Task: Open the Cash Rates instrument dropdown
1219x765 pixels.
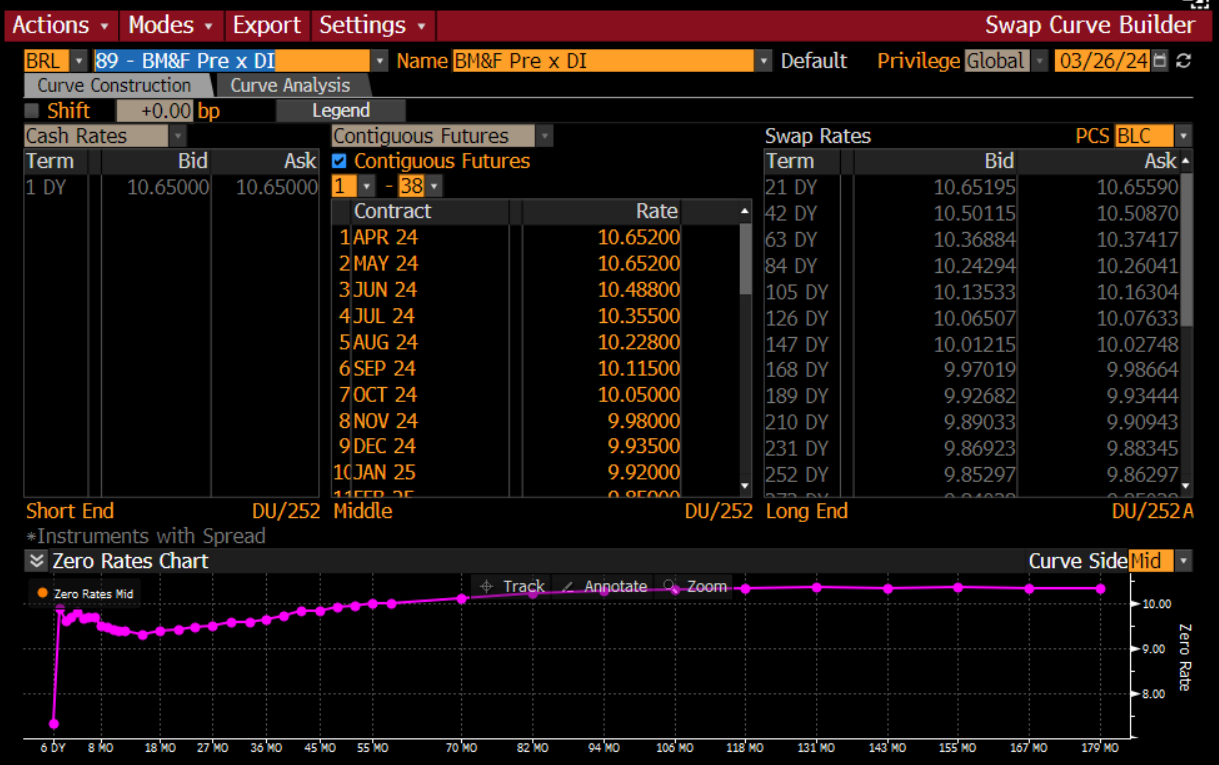Action: 178,136
